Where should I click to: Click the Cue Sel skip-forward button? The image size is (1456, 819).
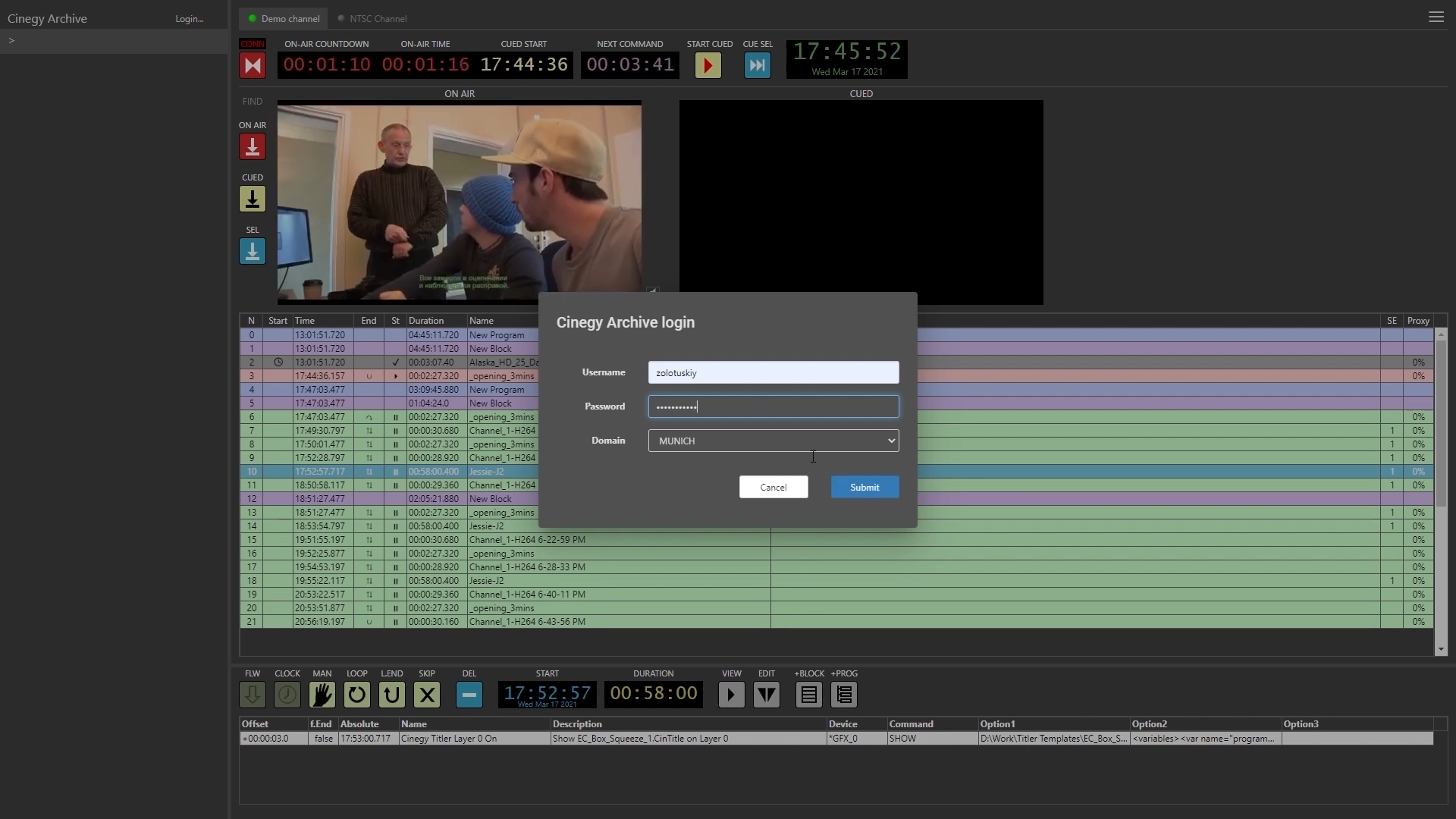pos(758,65)
